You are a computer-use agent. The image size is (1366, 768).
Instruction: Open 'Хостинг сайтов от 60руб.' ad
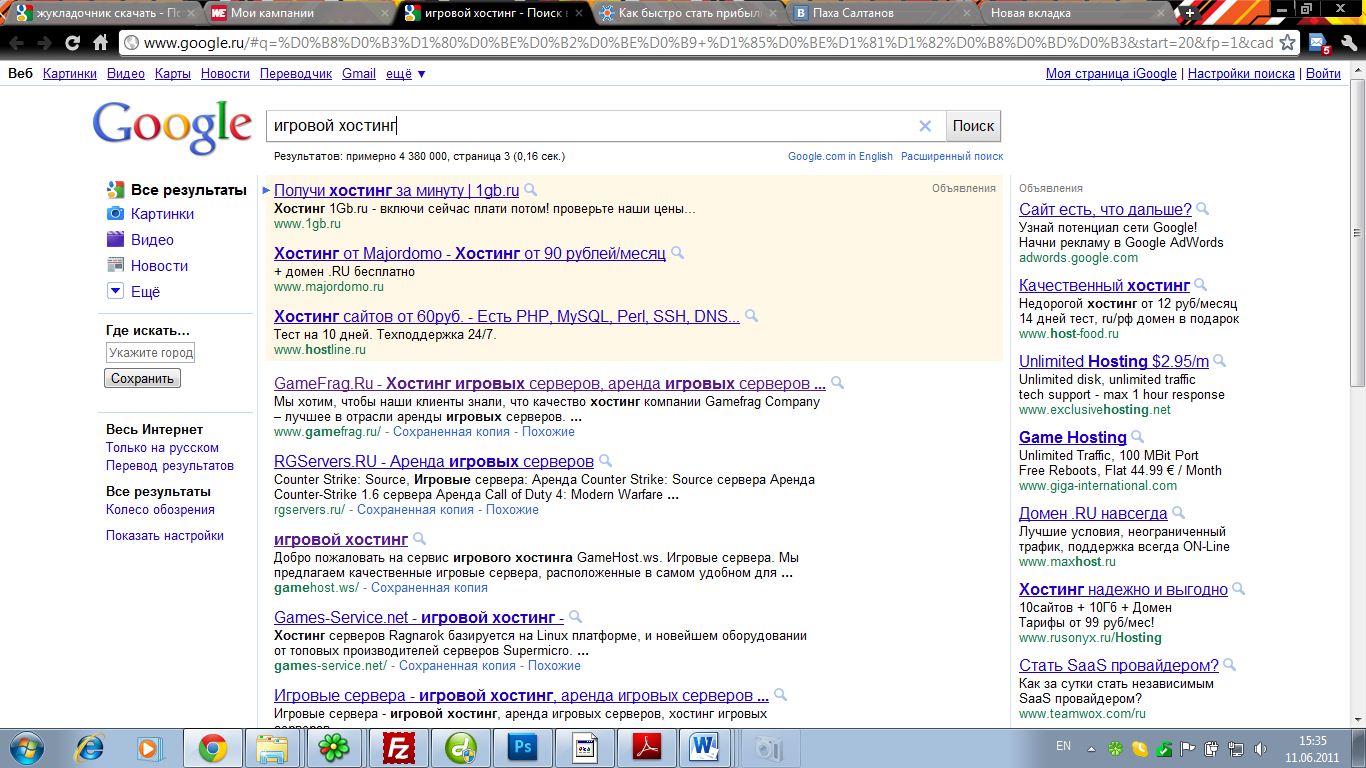[x=507, y=316]
